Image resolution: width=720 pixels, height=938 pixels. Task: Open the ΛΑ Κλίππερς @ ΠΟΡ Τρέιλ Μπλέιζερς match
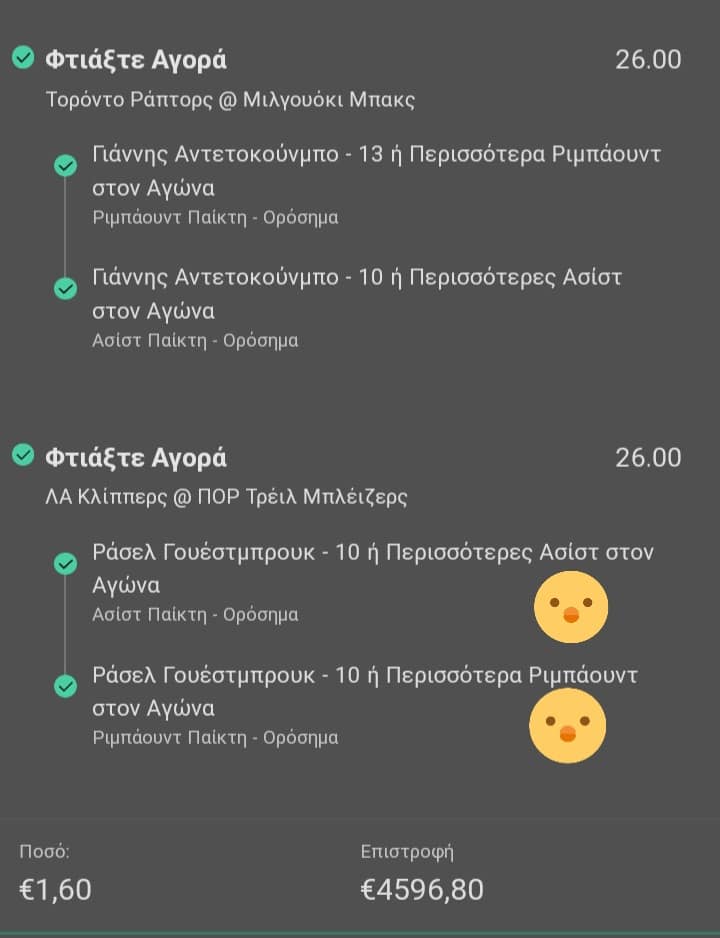[x=227, y=497]
